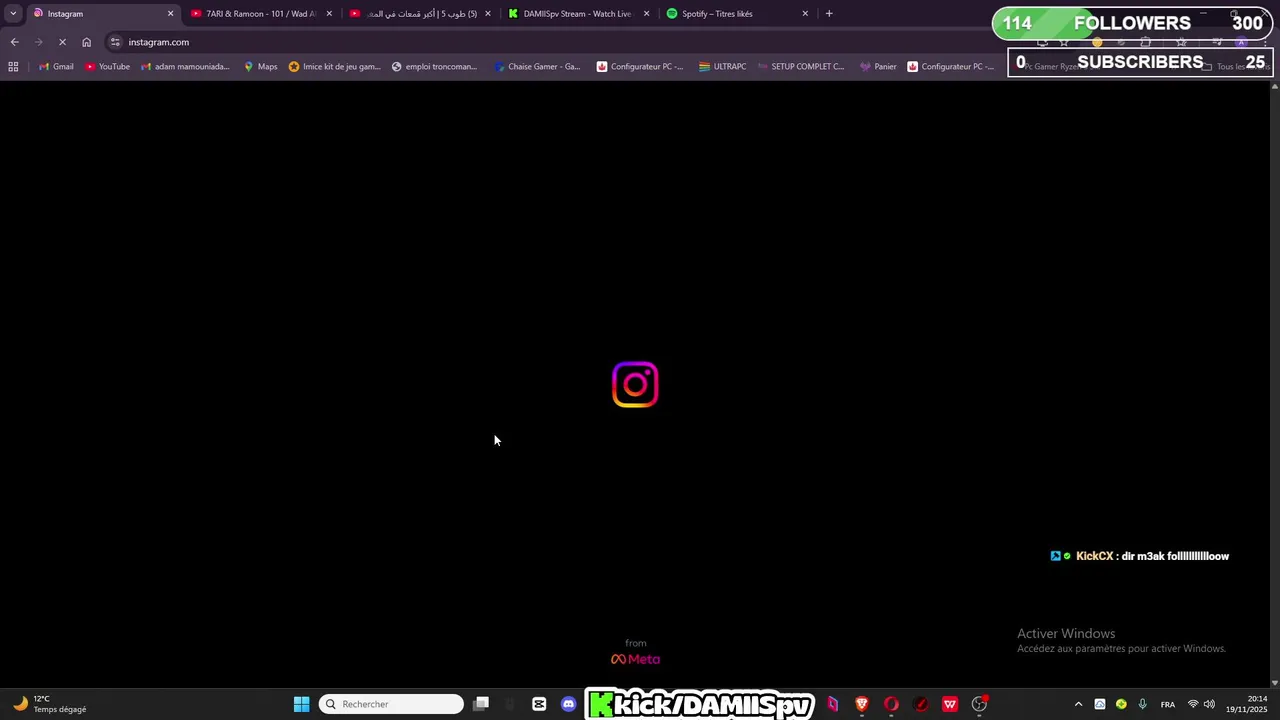This screenshot has height=720, width=1280.
Task: Open Task View from the taskbar
Action: pos(481,704)
